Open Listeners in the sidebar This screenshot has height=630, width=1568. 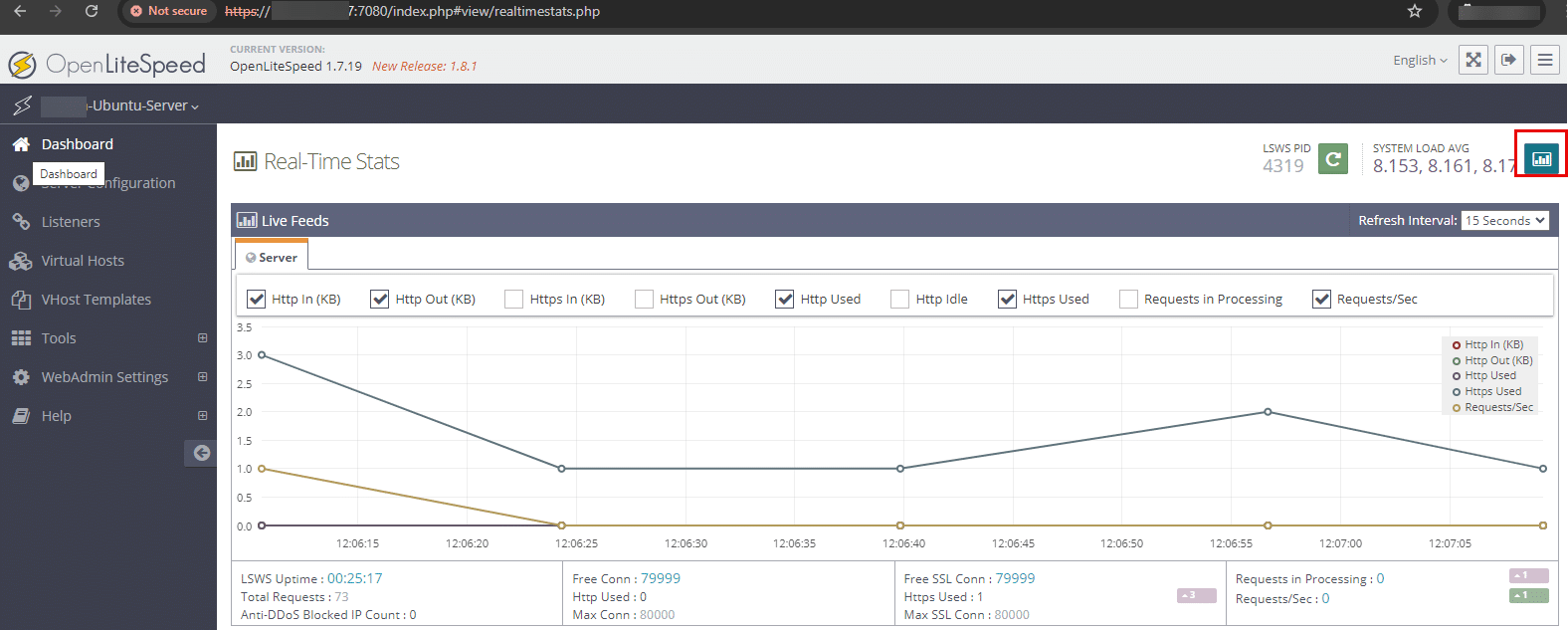click(x=71, y=222)
